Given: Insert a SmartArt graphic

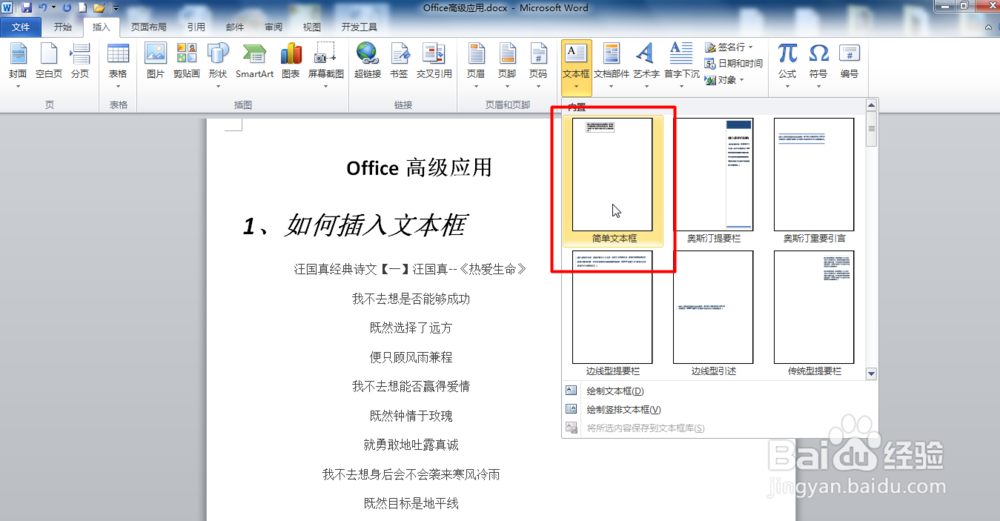Looking at the screenshot, I should (254, 62).
